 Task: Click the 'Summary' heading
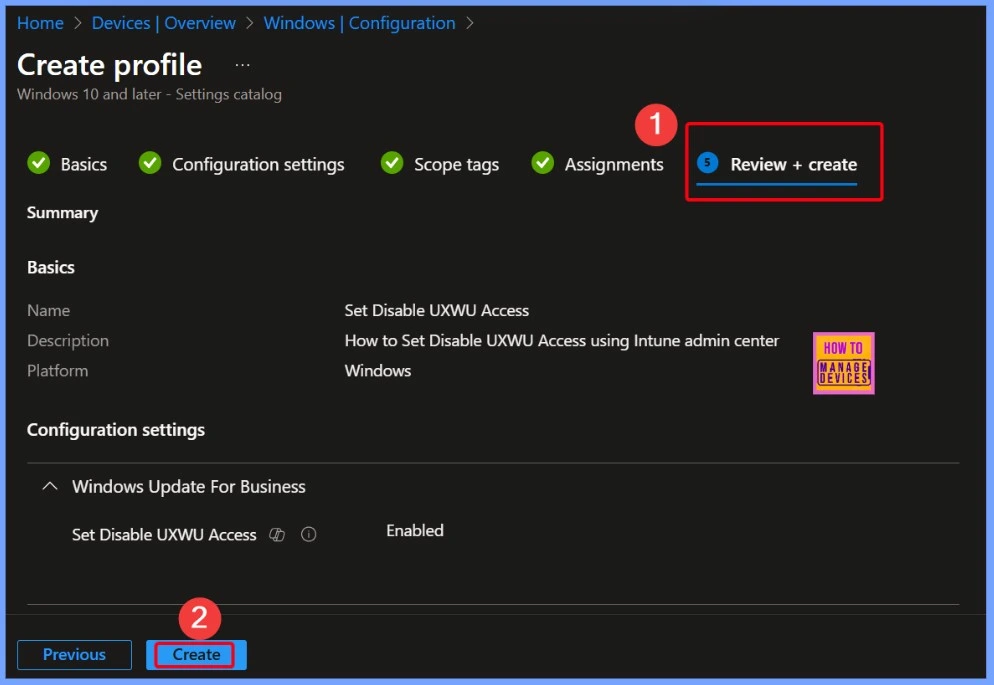tap(62, 213)
